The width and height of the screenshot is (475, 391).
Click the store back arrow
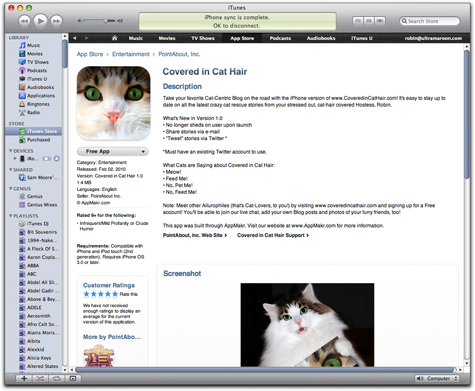coord(74,38)
